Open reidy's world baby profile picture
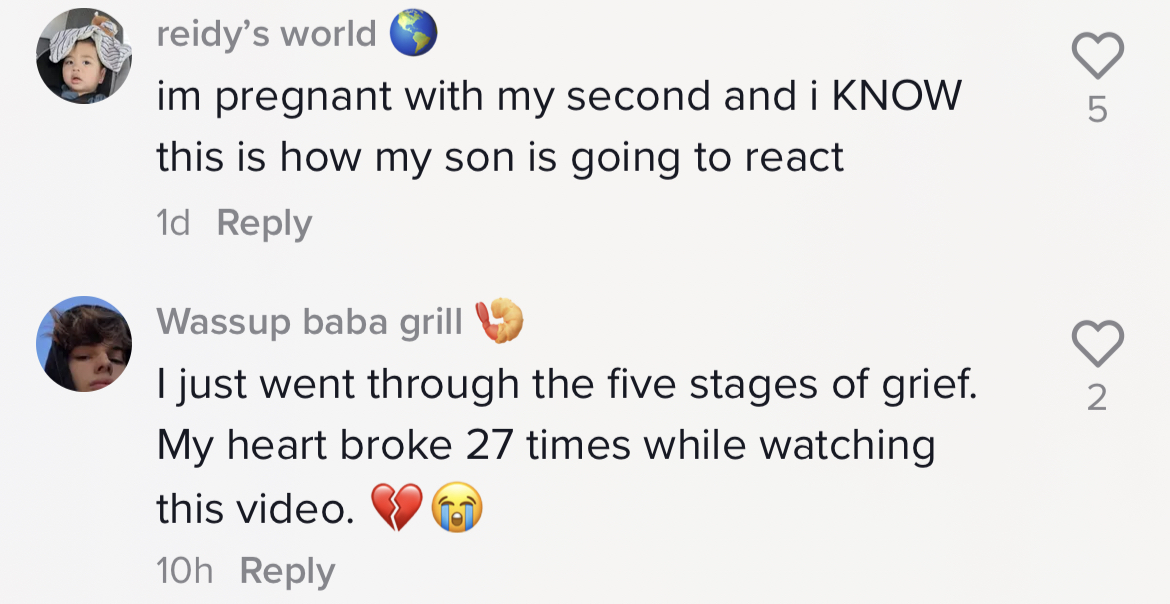This screenshot has height=604, width=1170. (84, 56)
